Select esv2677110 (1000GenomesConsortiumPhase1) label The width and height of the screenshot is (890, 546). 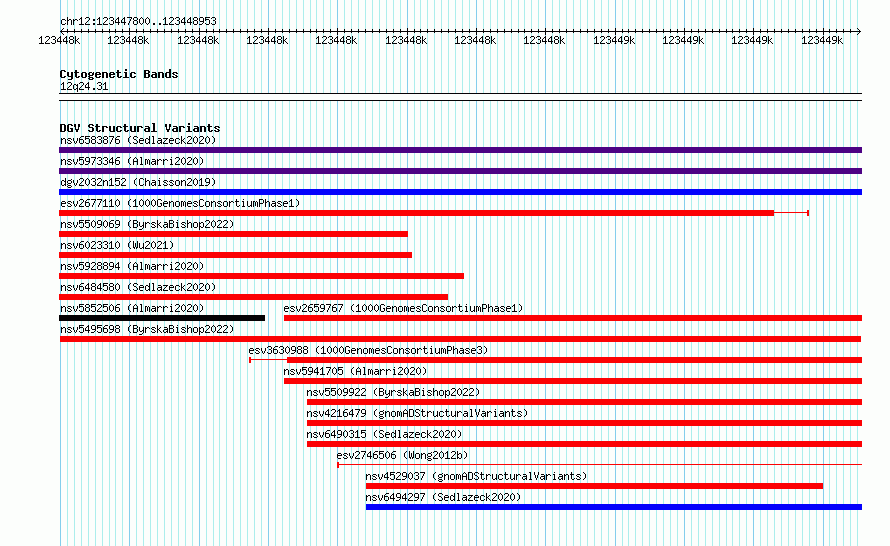click(x=180, y=203)
